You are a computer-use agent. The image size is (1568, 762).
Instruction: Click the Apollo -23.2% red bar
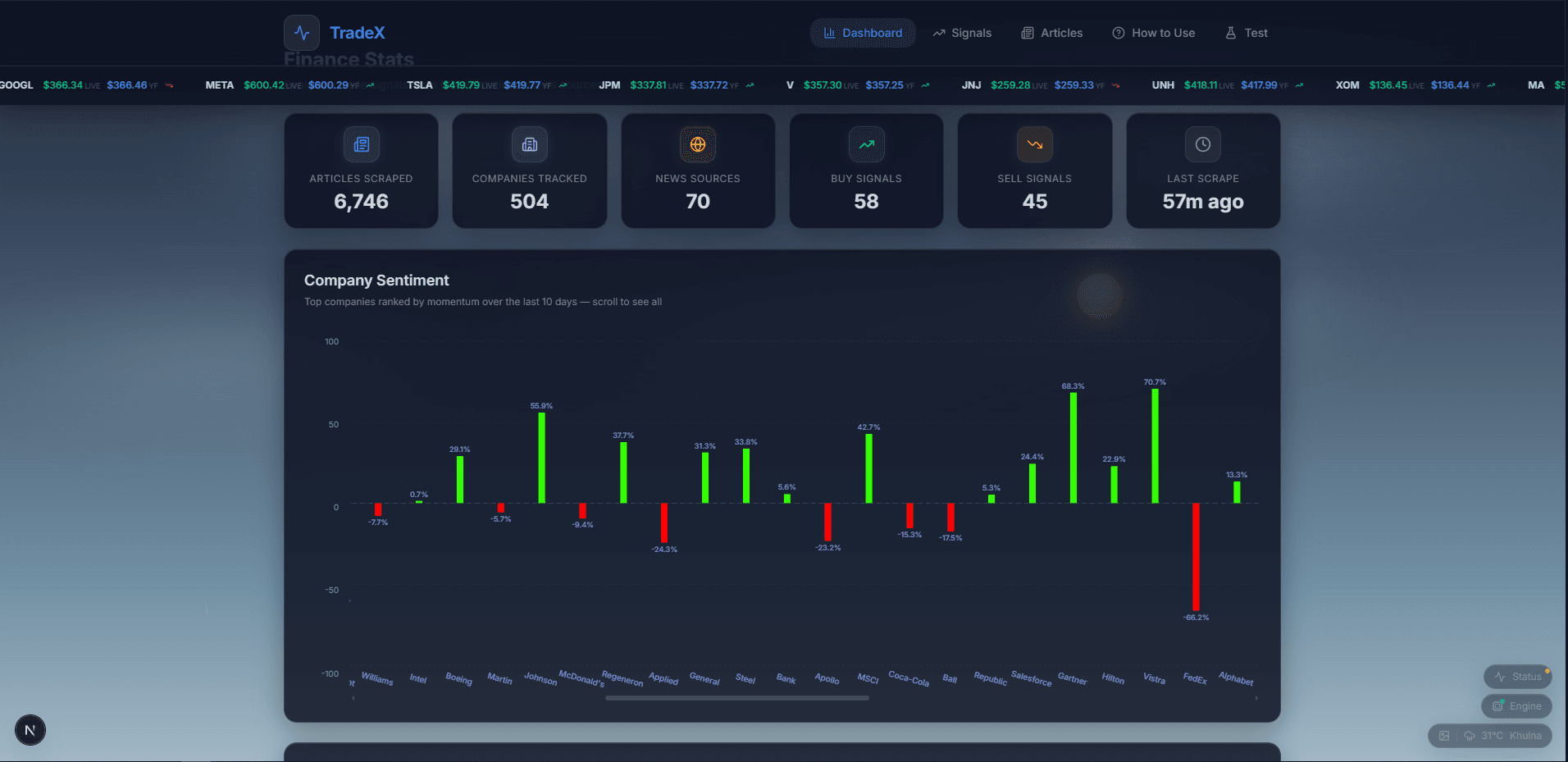pyautogui.click(x=827, y=522)
